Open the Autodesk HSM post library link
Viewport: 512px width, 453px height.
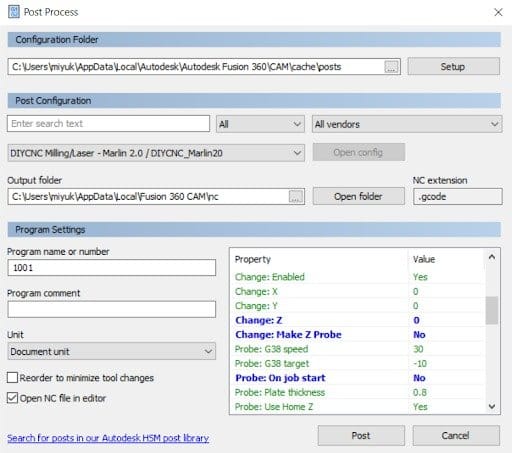[108, 438]
